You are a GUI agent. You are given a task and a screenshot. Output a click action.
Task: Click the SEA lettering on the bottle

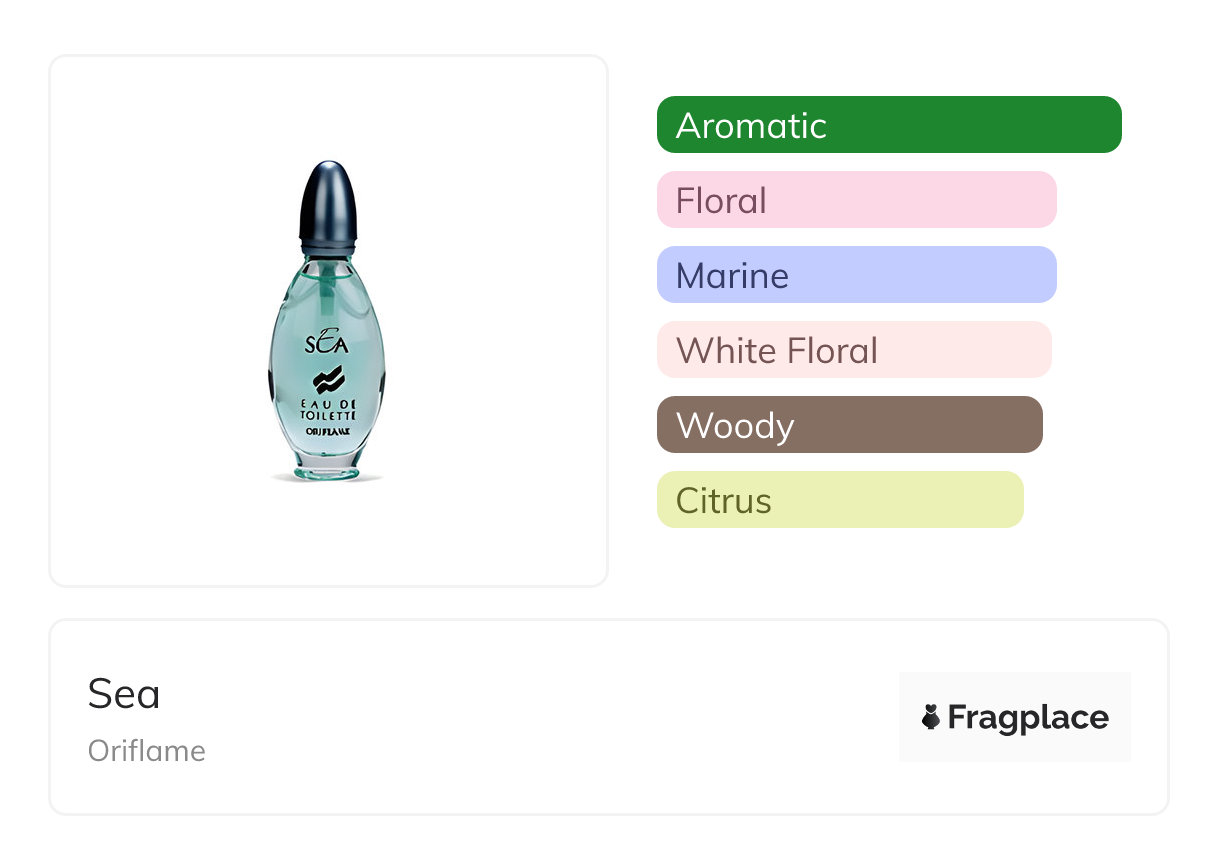point(327,346)
